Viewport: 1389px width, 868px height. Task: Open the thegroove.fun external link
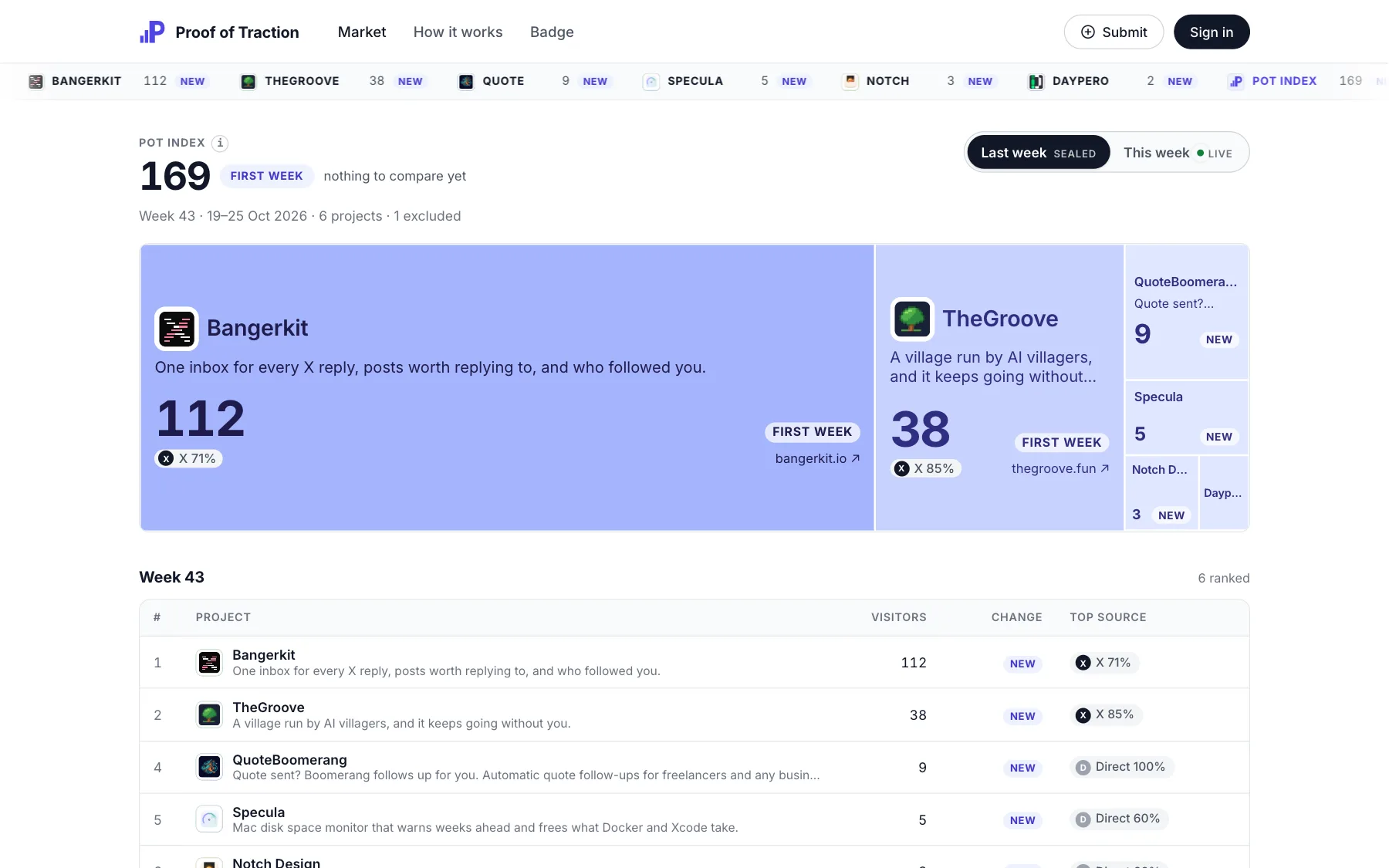pos(1060,468)
